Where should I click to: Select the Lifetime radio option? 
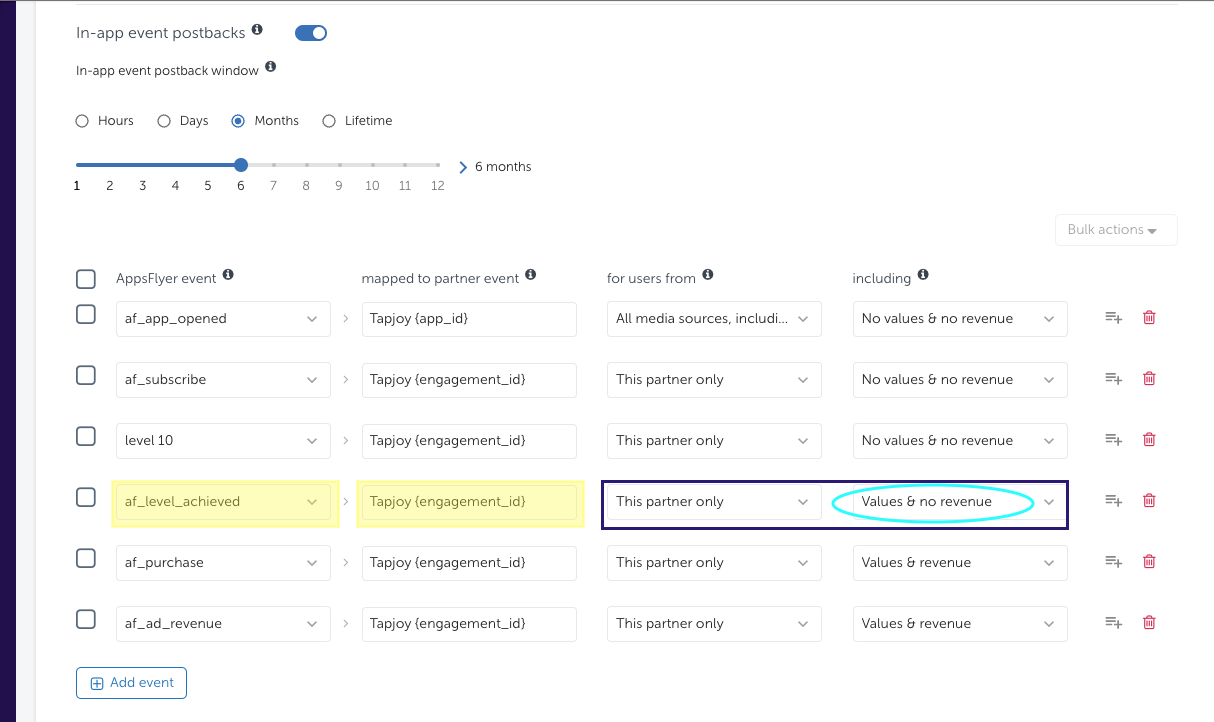pos(329,121)
